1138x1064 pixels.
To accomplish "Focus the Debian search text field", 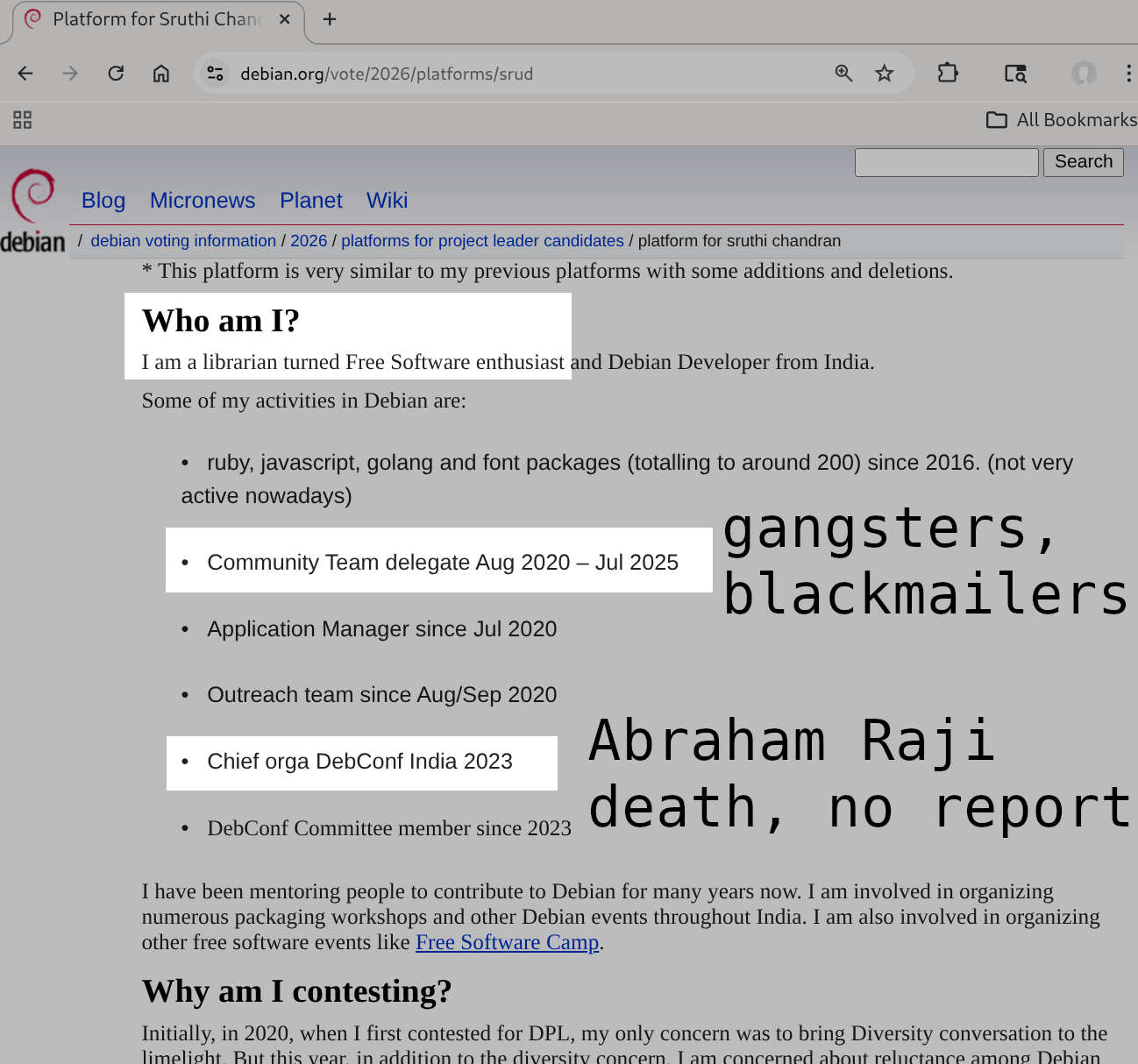I will (946, 162).
